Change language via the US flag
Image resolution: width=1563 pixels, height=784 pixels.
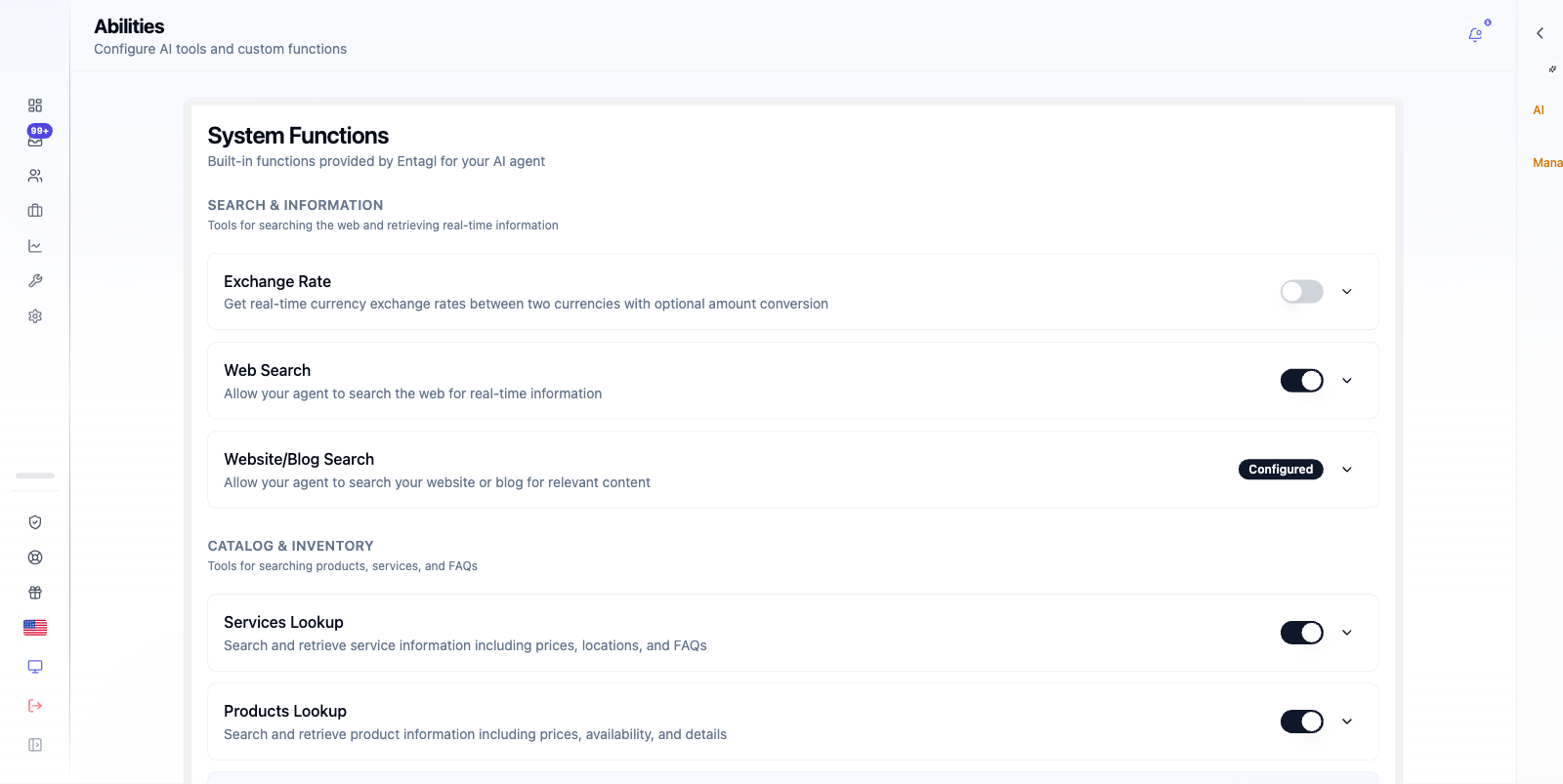[35, 628]
